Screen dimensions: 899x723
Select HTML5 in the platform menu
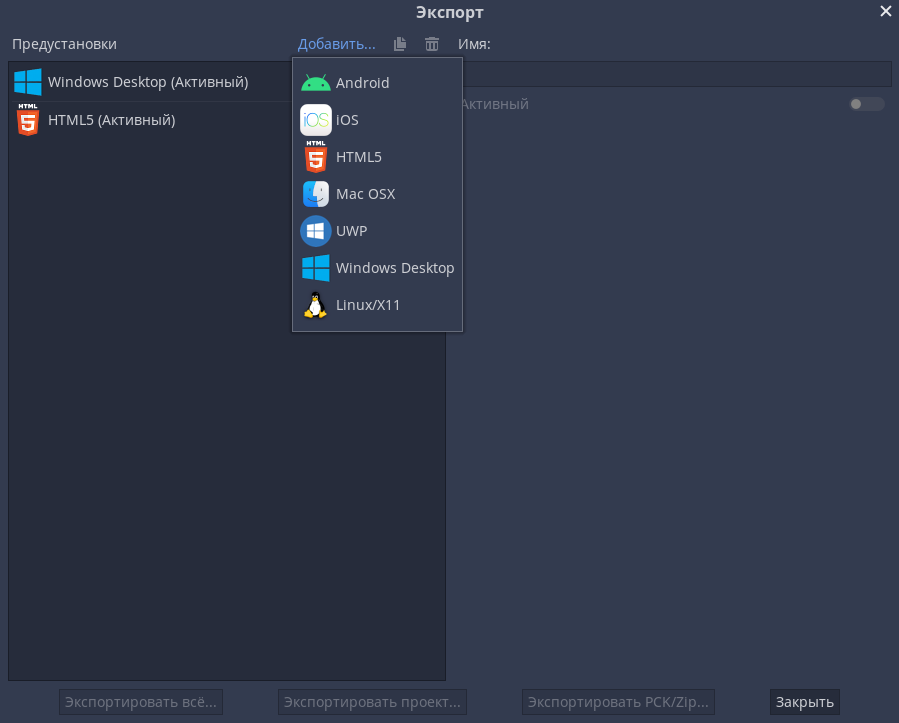click(x=377, y=157)
